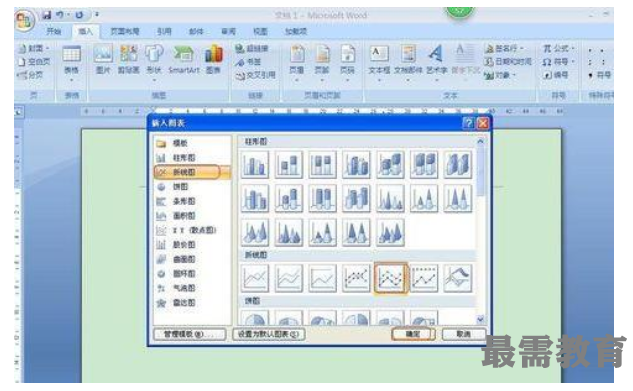
Task: Insert a picture (图片) from ribbon
Action: [x=103, y=60]
